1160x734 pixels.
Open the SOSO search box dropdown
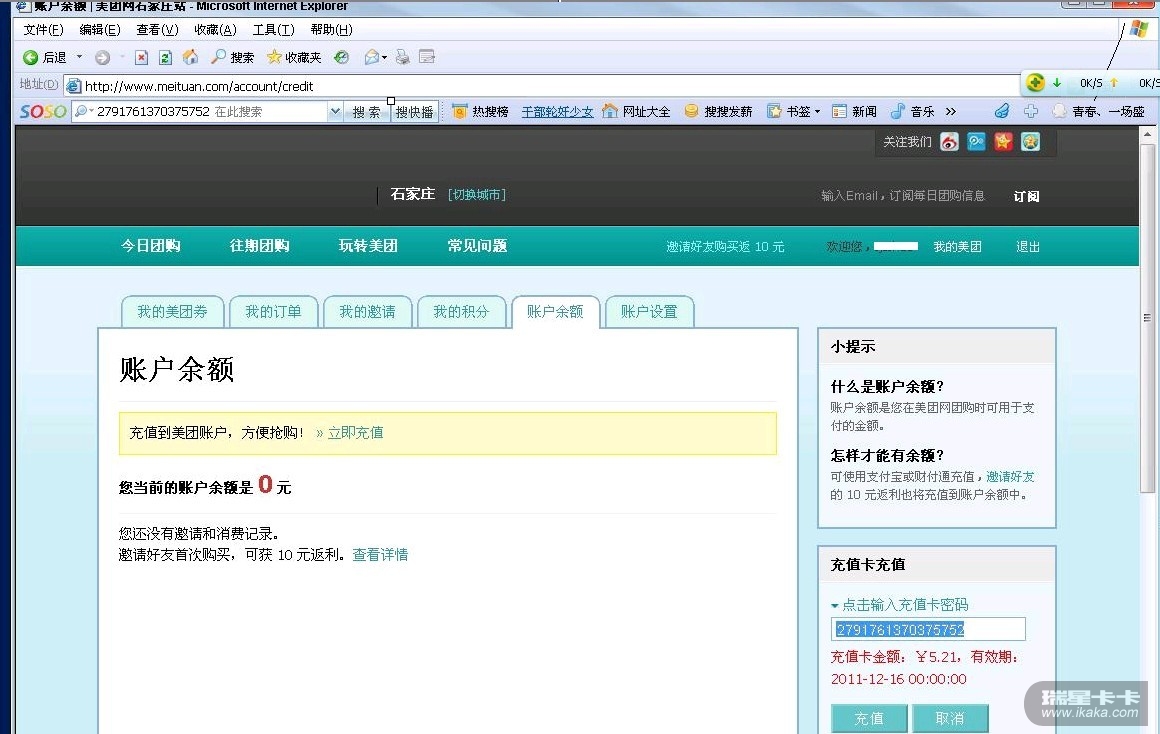tap(335, 112)
